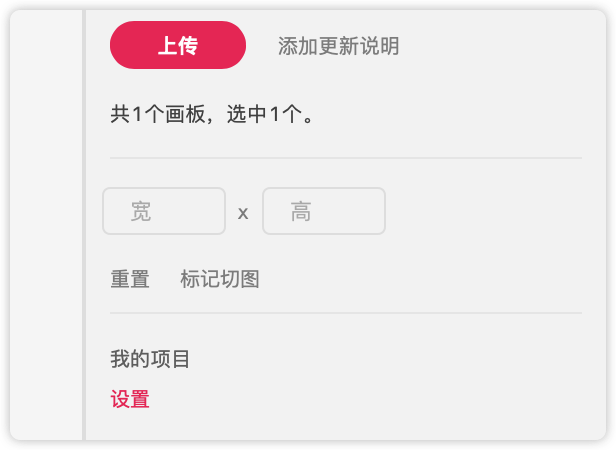
Task: Select the 标记切图 option
Action: coord(220,279)
